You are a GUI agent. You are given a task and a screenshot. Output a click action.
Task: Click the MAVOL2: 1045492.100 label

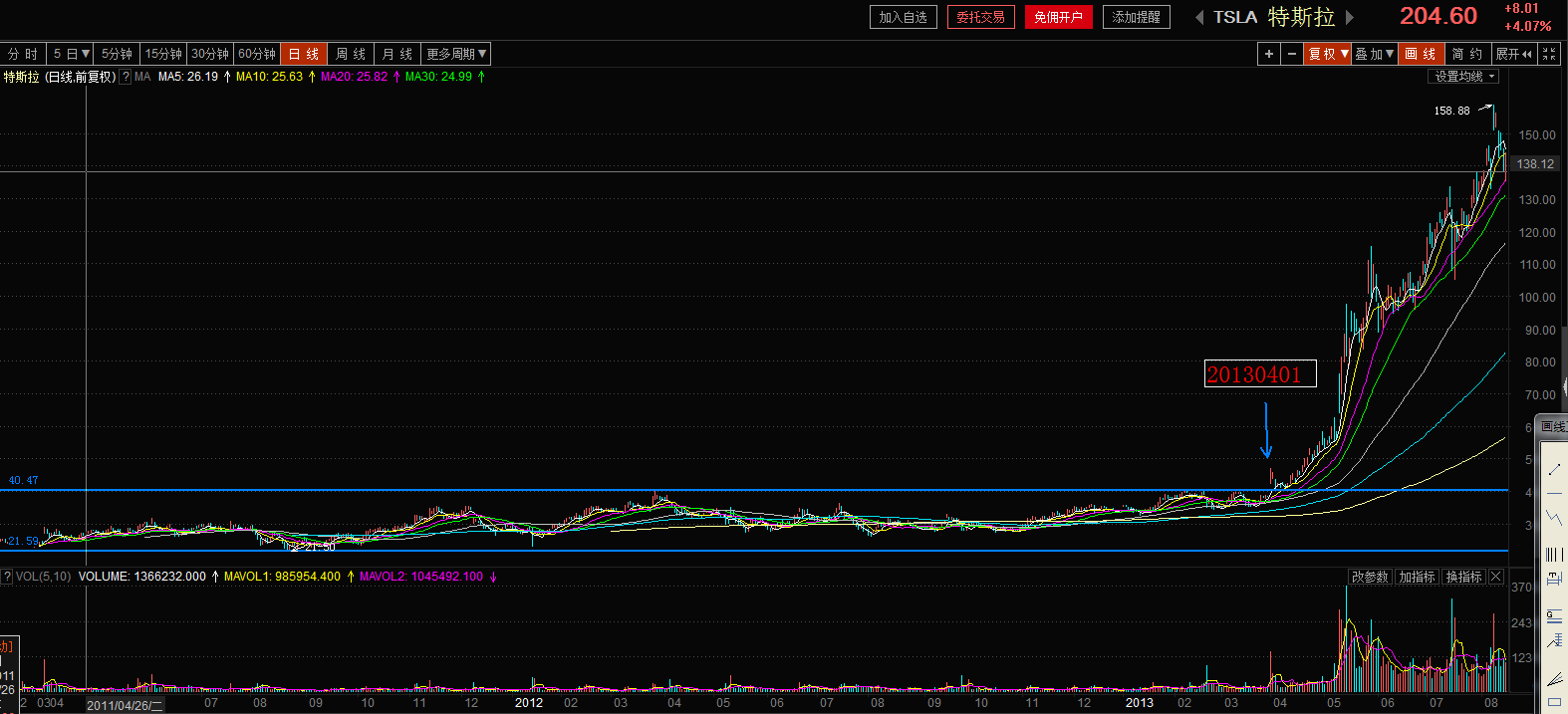[421, 577]
